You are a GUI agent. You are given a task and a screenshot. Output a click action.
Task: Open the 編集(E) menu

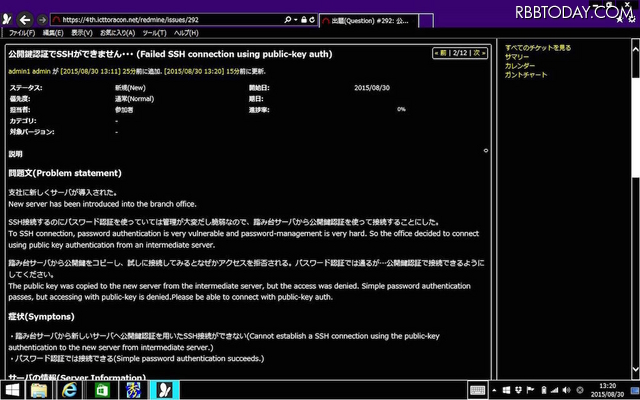tap(53, 33)
